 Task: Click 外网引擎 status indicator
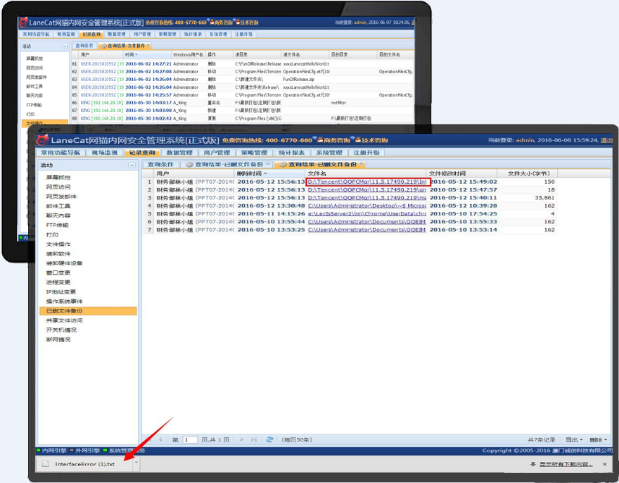coord(85,450)
